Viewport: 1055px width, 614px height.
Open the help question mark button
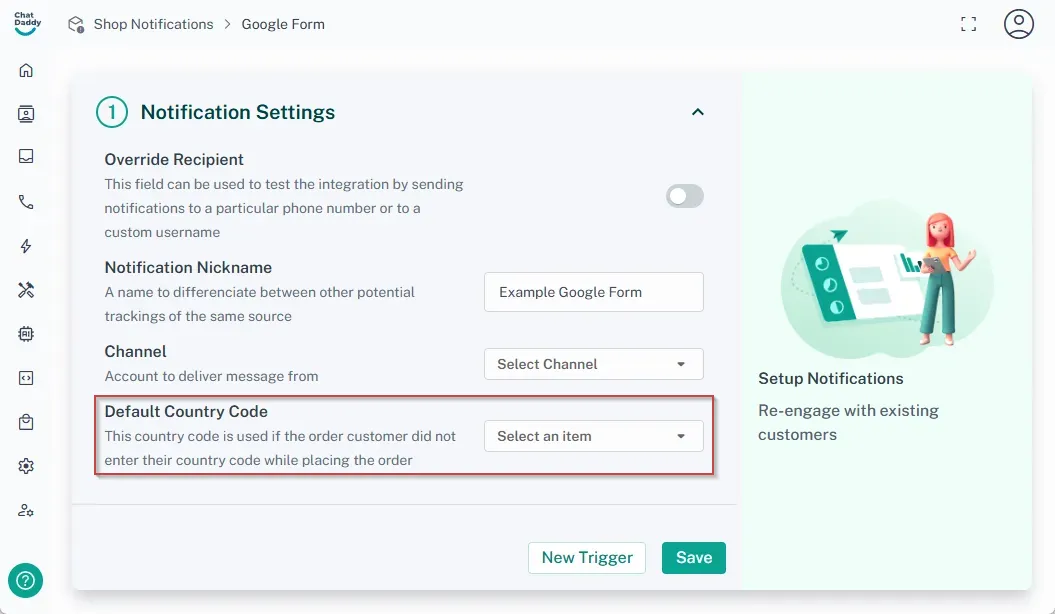[x=25, y=579]
